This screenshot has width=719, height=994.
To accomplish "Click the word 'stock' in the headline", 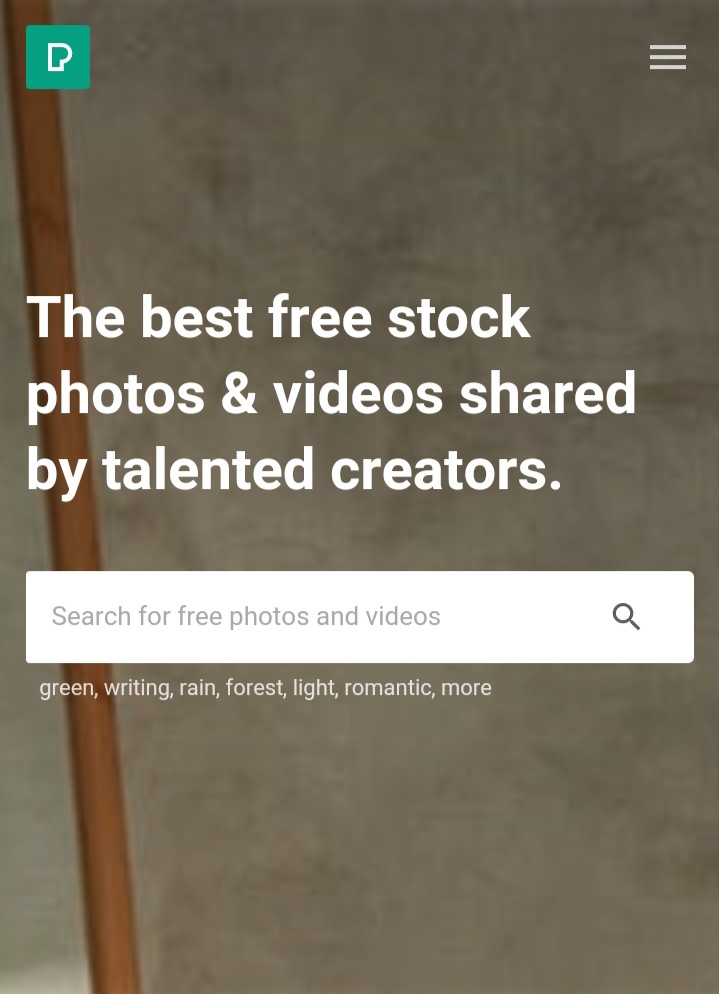I will 458,317.
